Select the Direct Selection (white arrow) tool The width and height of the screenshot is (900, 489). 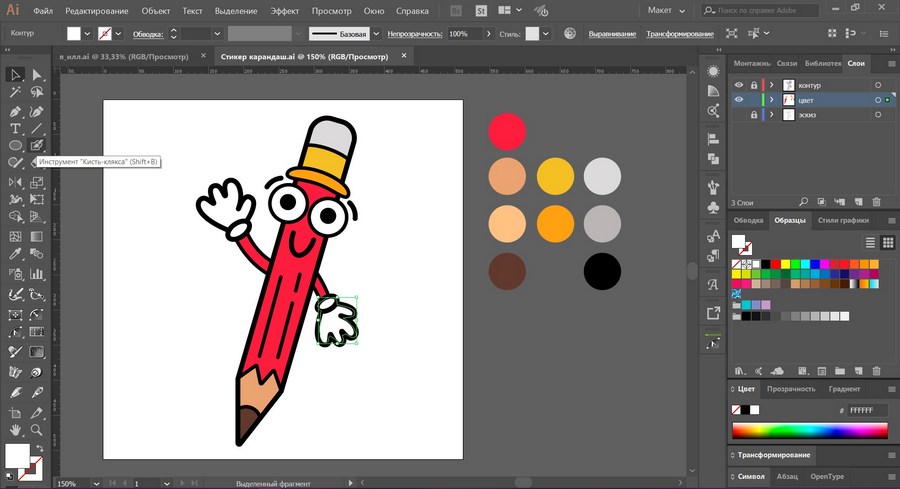(37, 75)
